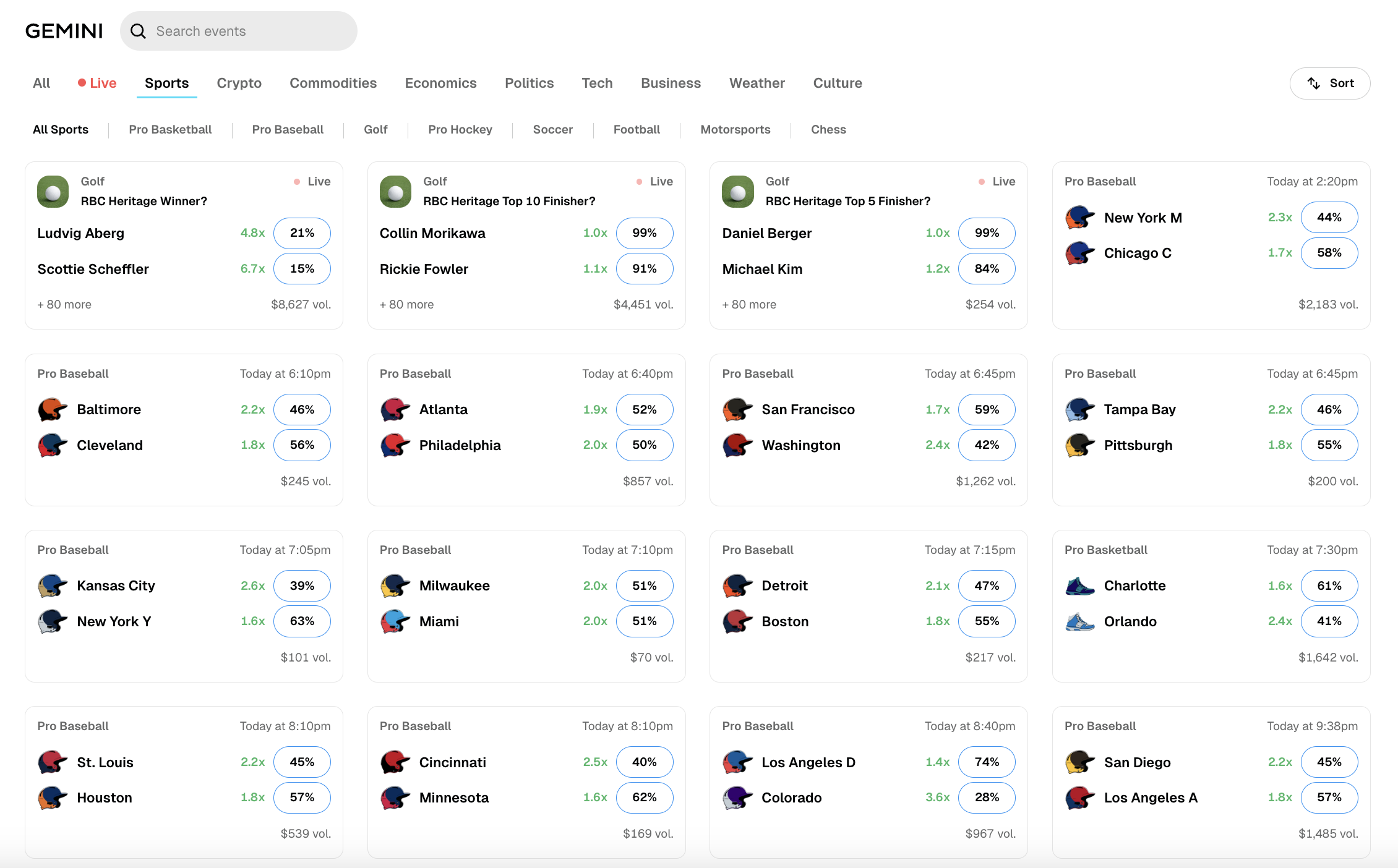Click the Charlotte sneaker icon
Screen dimensions: 1398x868
[1080, 585]
